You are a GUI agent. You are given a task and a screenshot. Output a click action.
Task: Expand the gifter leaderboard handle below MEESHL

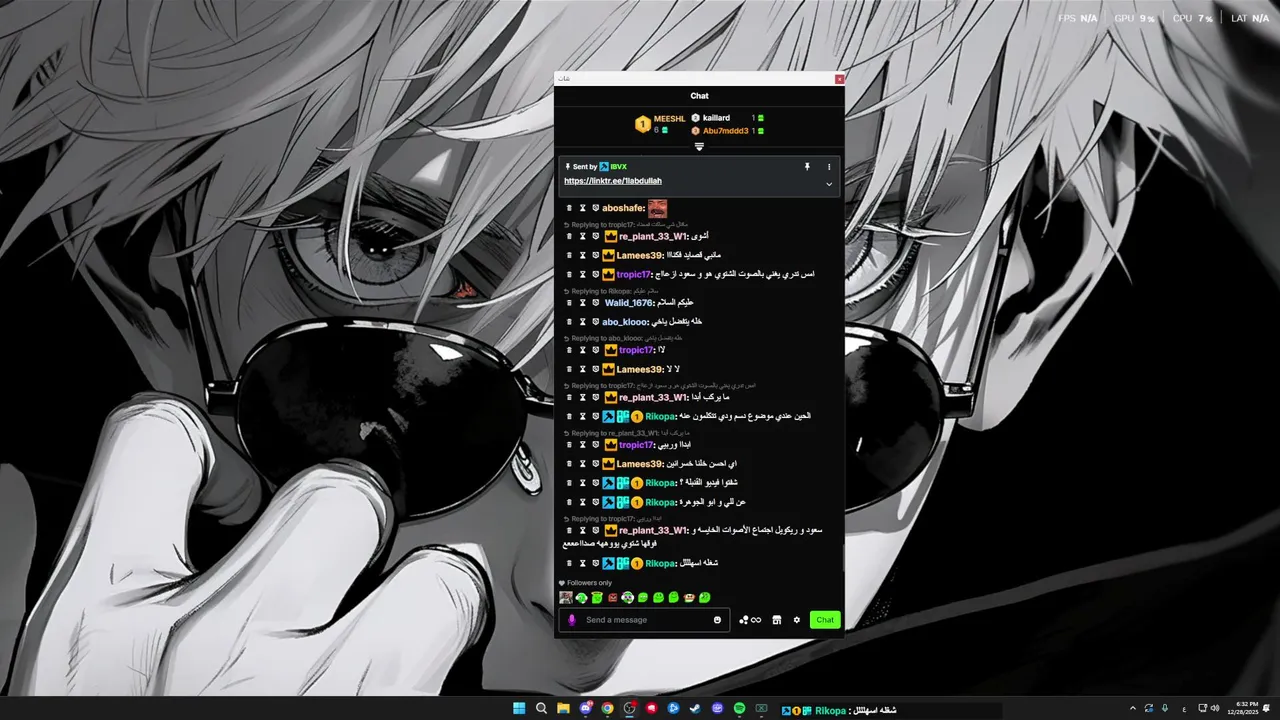(x=699, y=147)
